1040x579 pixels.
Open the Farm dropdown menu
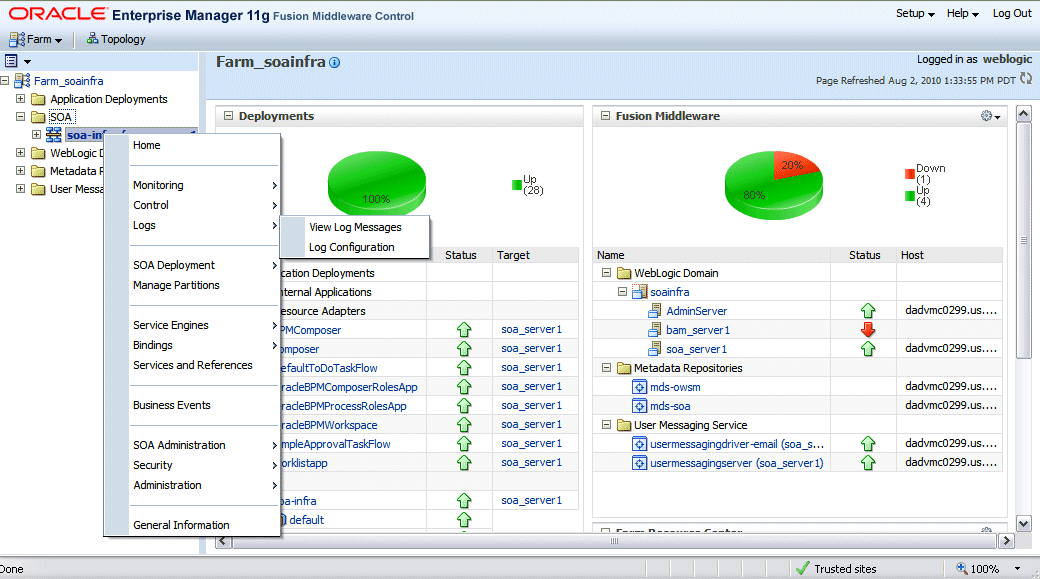pos(36,39)
